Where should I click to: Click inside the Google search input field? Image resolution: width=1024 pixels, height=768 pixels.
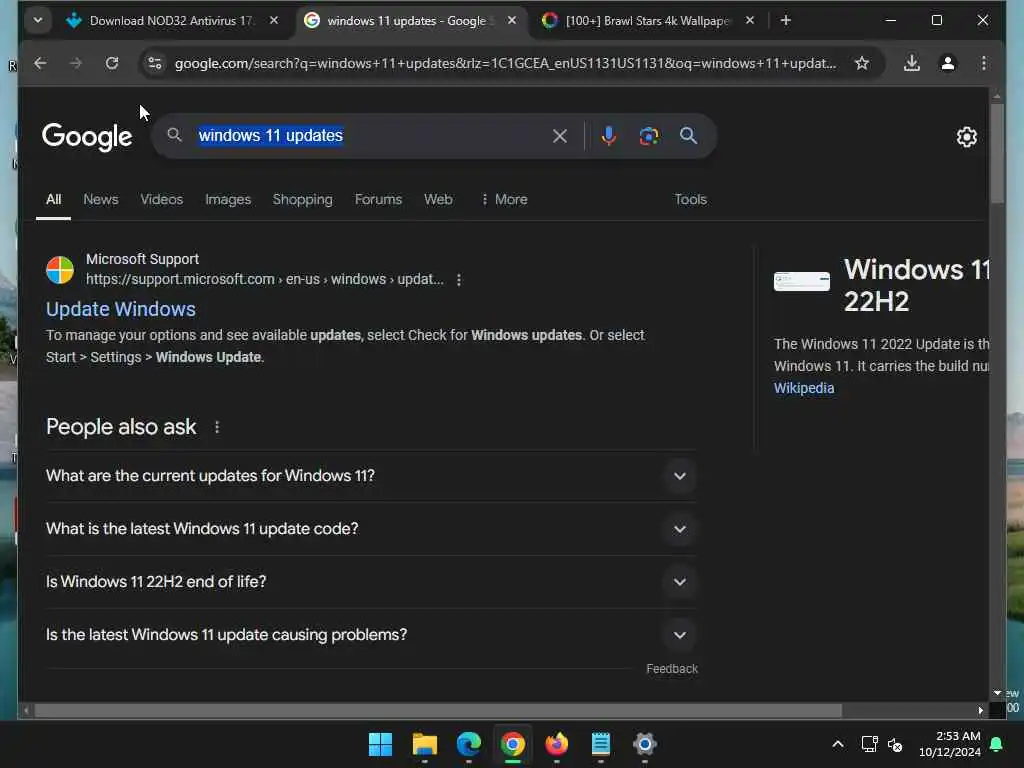[372, 136]
